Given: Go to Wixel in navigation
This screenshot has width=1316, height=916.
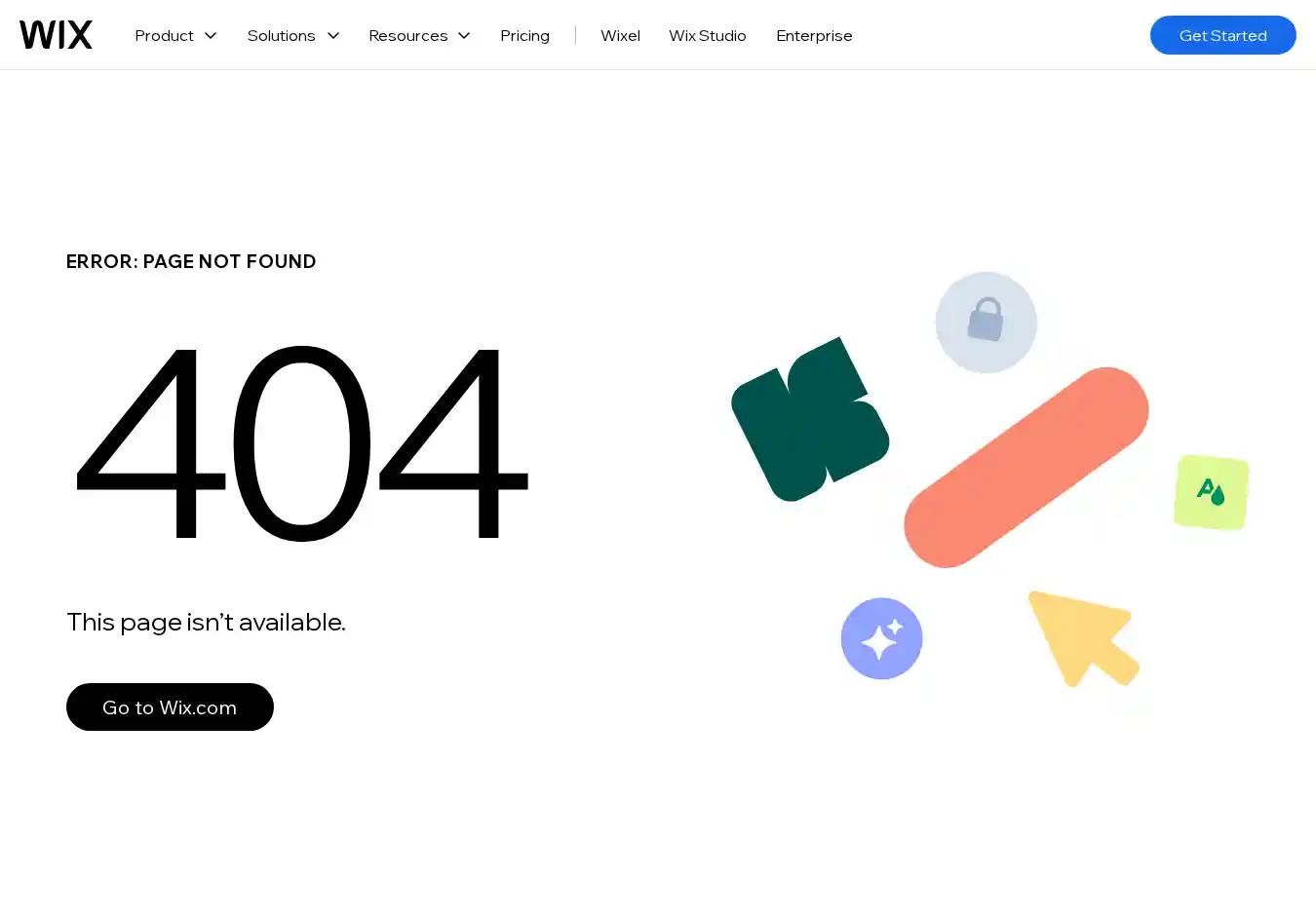Looking at the screenshot, I should click(x=620, y=35).
